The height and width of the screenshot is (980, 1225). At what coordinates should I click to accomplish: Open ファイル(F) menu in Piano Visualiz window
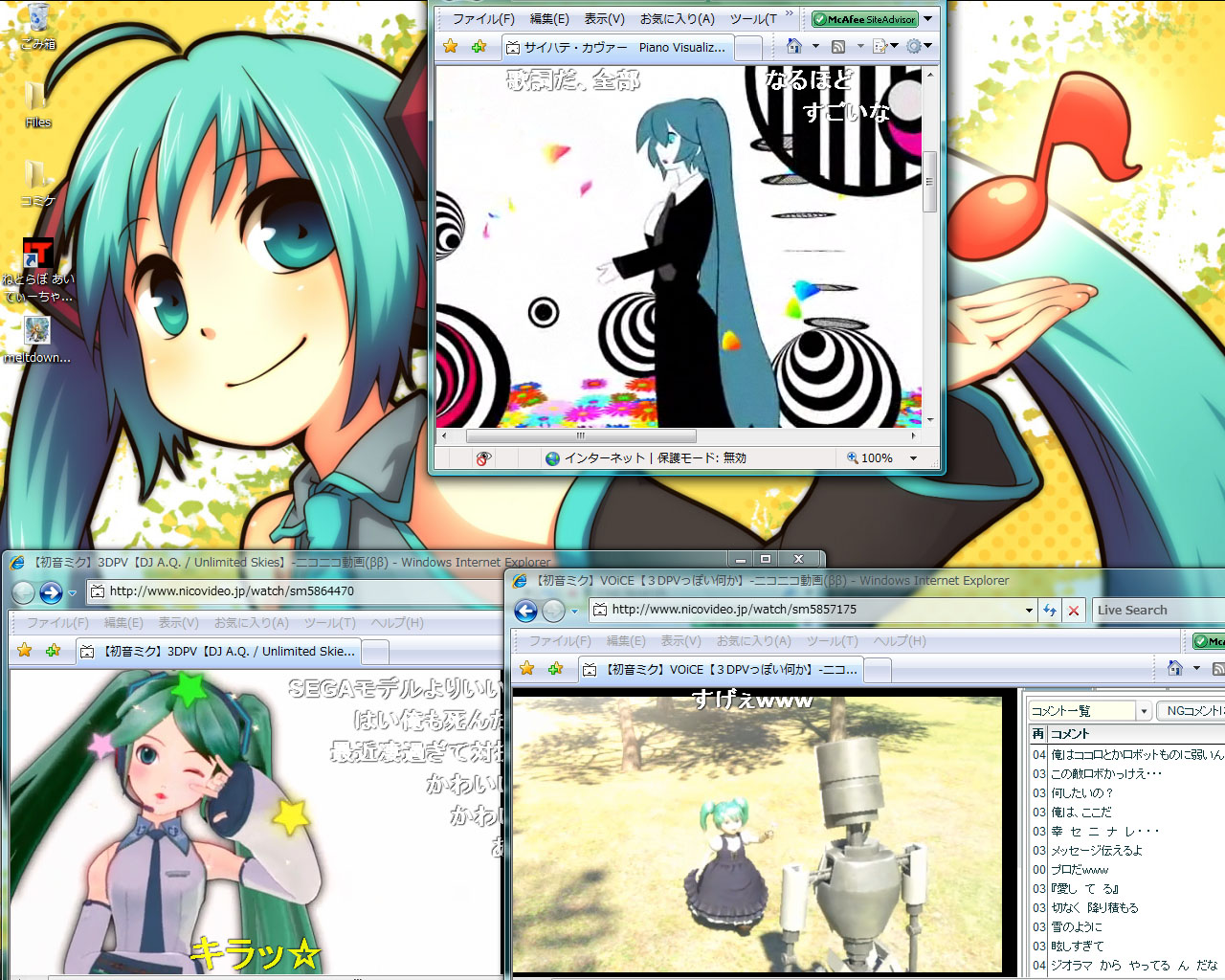(483, 19)
